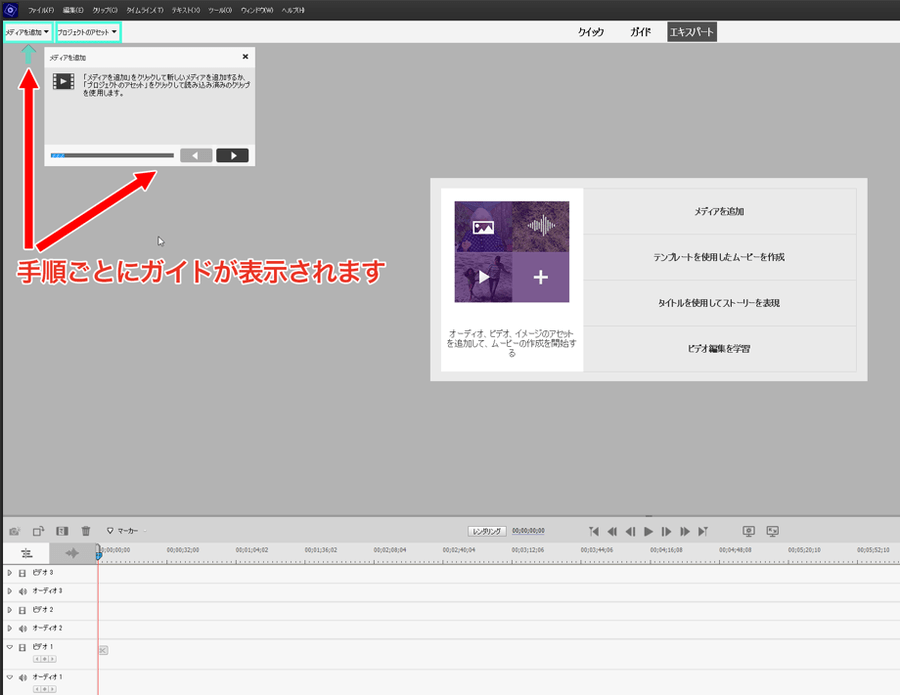The image size is (900, 695).
Task: Click the trash delete icon
Action: [86, 531]
